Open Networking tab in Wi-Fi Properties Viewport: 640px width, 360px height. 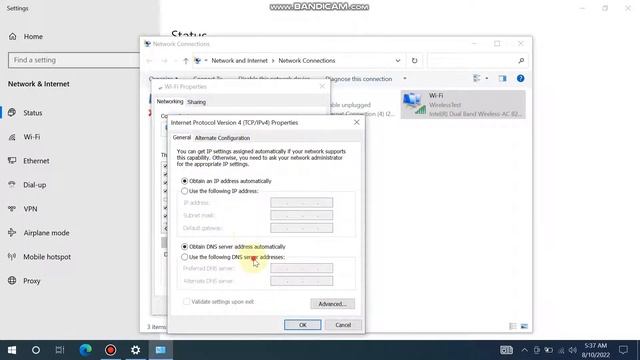pyautogui.click(x=170, y=102)
